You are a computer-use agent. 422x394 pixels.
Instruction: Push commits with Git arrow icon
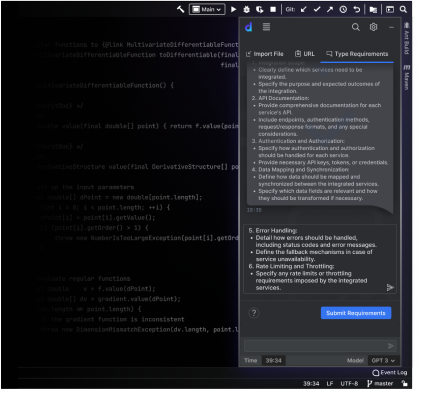330,9
